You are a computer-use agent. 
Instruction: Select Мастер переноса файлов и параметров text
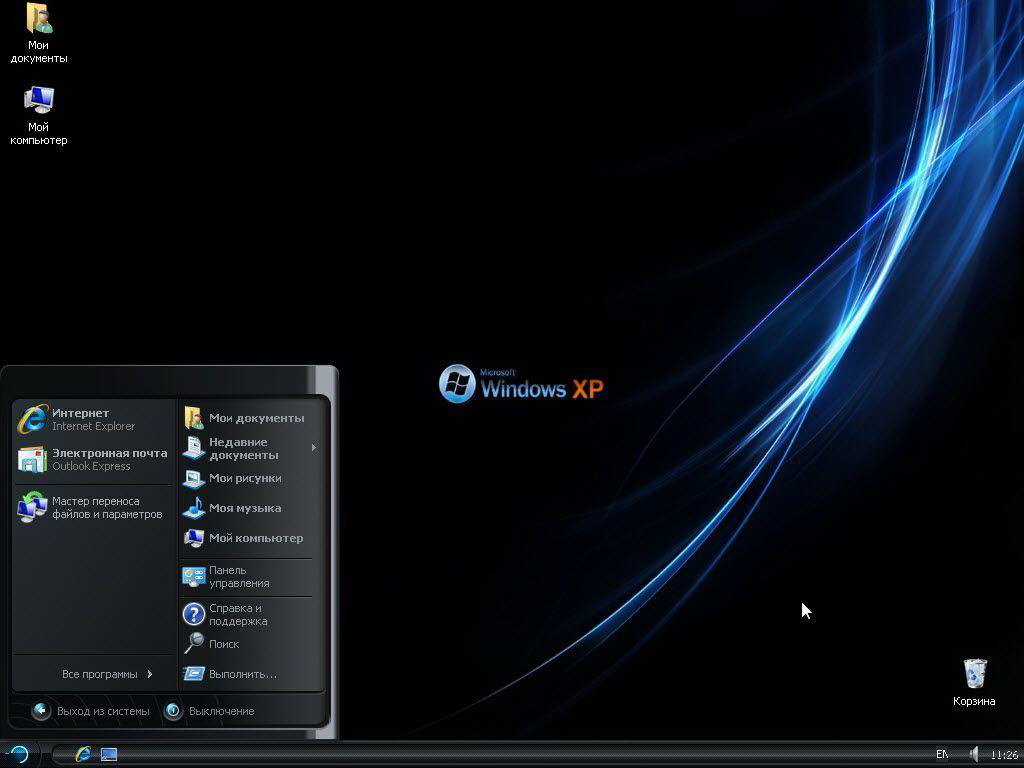pos(107,507)
